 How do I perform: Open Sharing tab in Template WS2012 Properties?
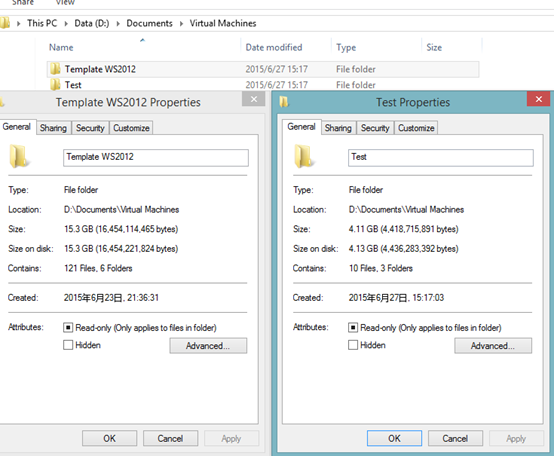pyautogui.click(x=53, y=128)
